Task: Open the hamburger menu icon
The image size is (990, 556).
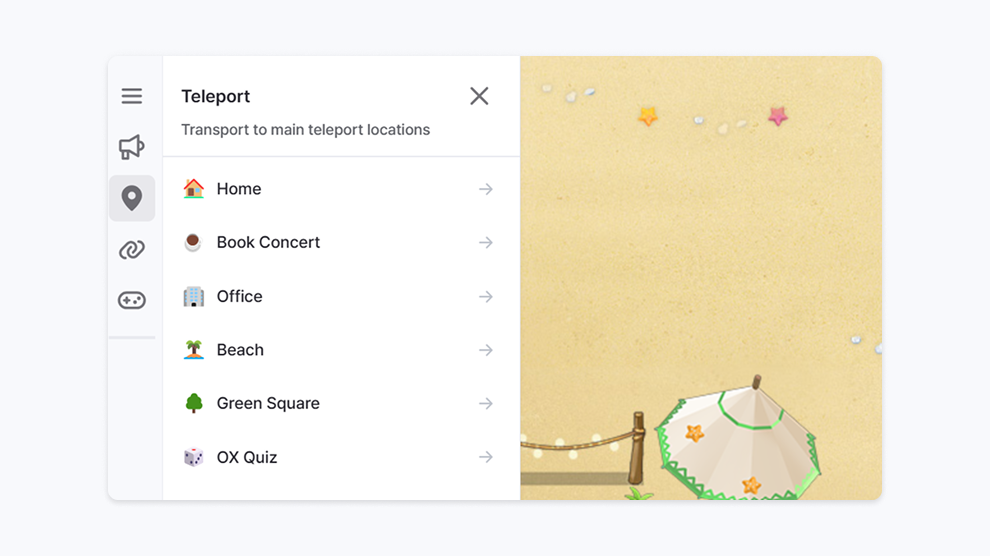Action: point(132,96)
